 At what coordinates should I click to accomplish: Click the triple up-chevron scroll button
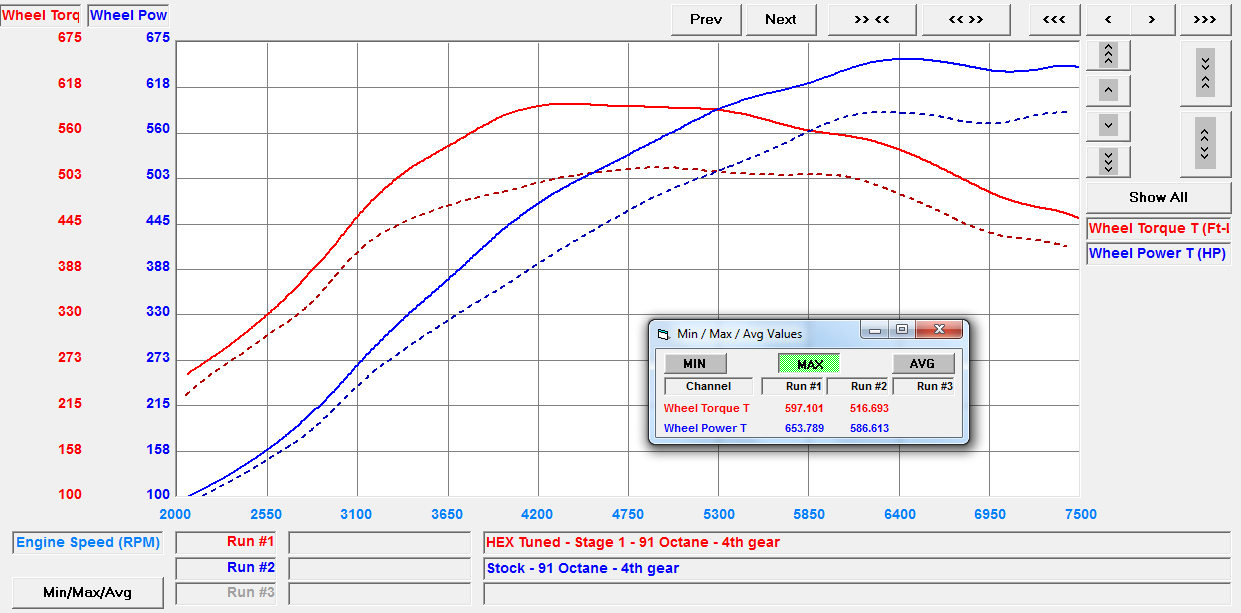click(1108, 54)
